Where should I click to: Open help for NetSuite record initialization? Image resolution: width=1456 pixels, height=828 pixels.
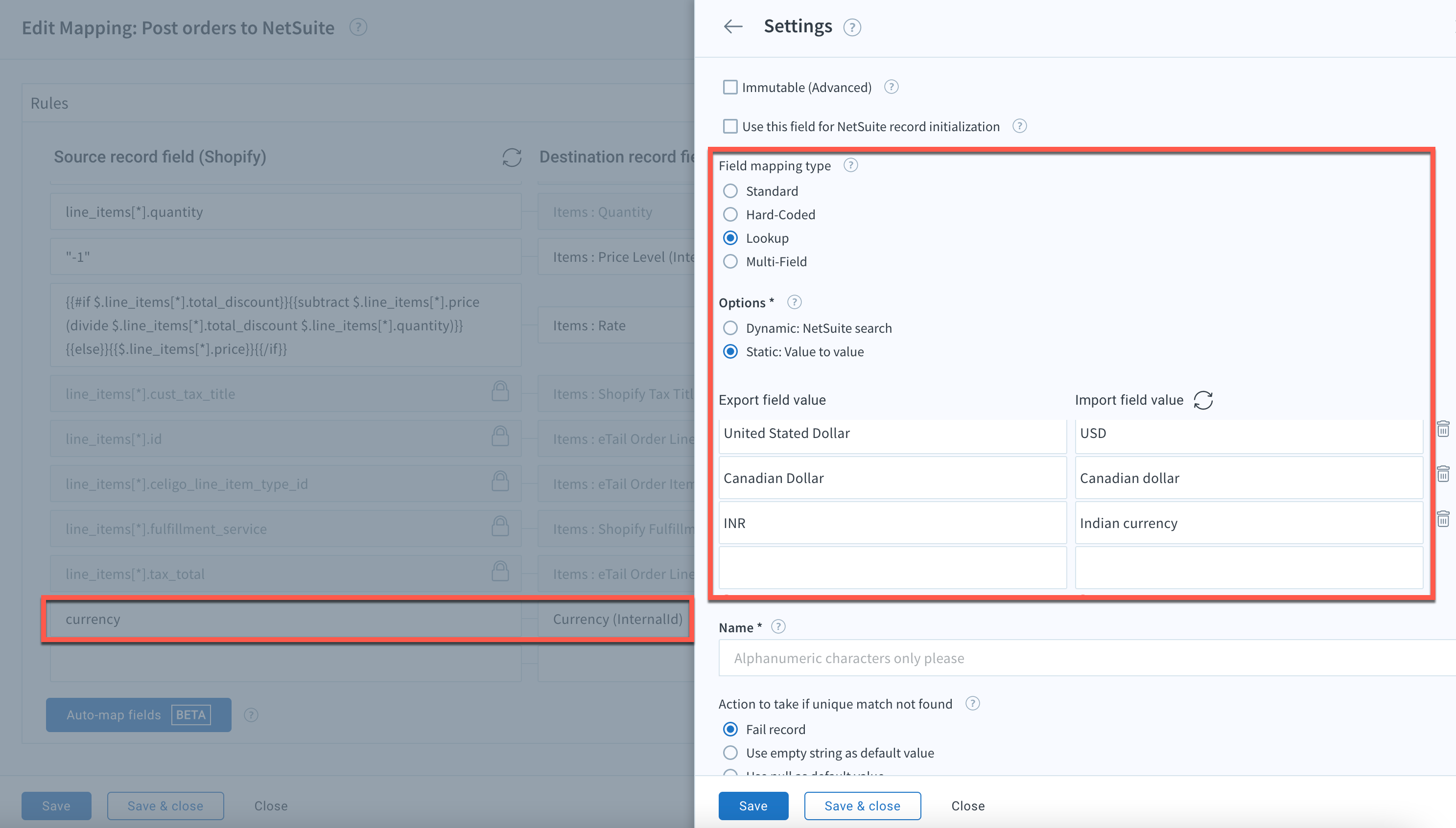click(1019, 126)
